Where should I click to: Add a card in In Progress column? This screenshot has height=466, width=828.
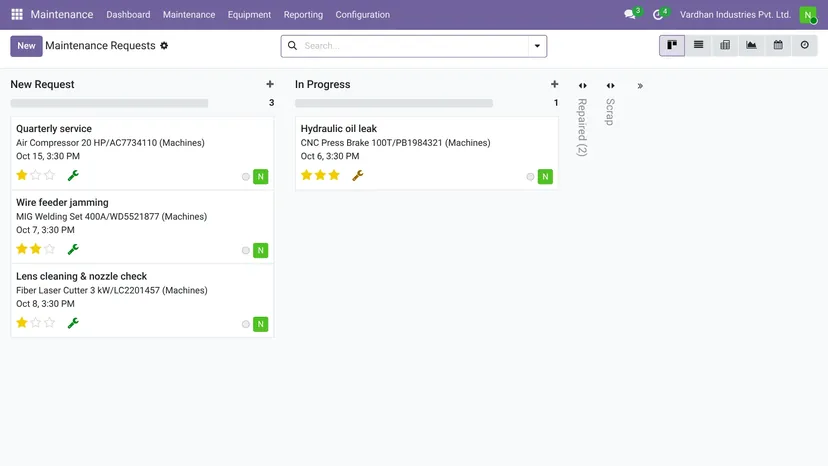(x=554, y=85)
